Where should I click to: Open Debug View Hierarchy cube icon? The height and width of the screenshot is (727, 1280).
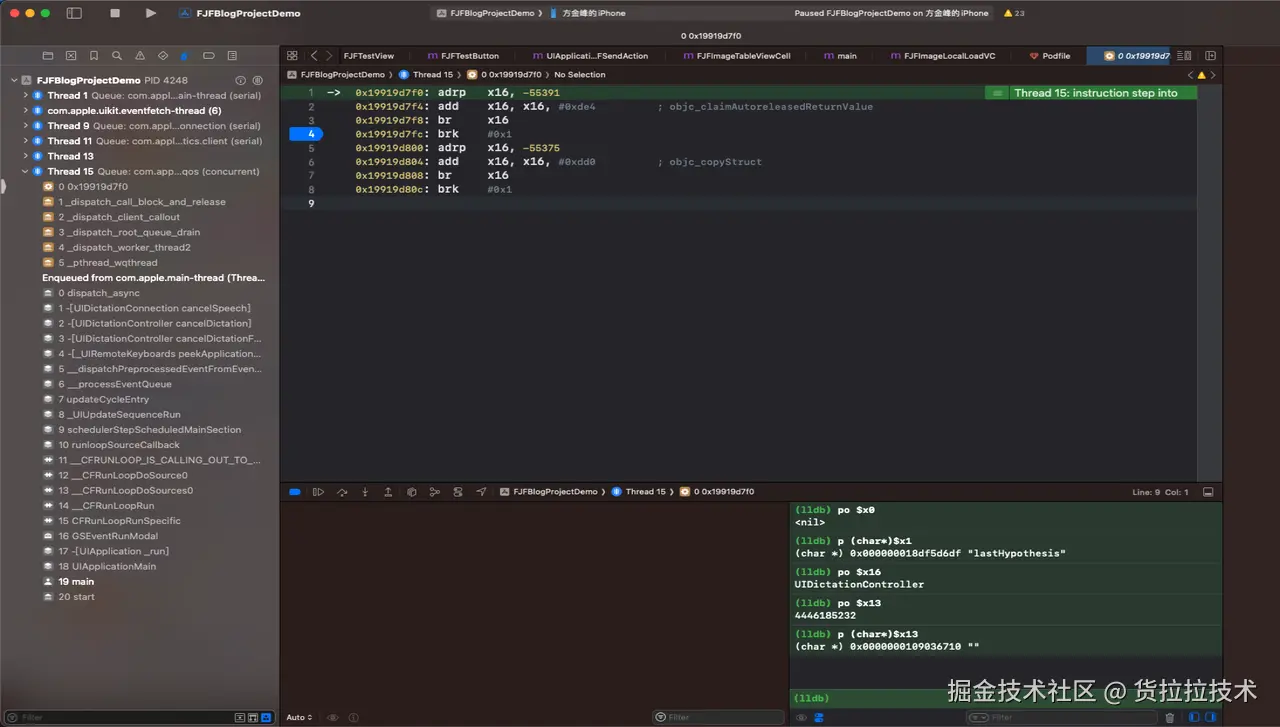click(411, 492)
